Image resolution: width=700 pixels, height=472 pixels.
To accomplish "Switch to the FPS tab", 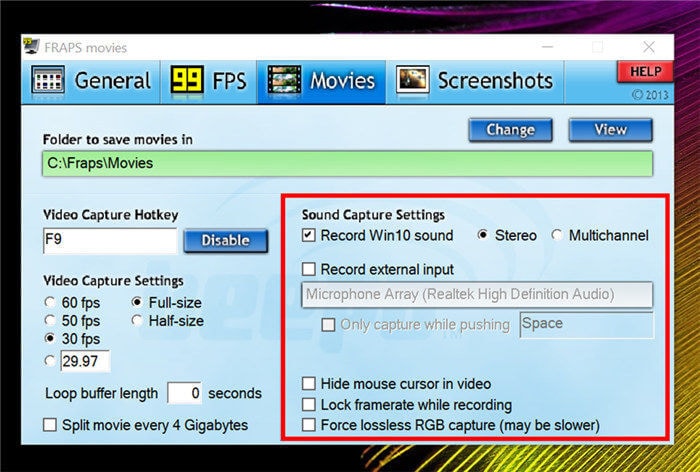I will point(208,82).
